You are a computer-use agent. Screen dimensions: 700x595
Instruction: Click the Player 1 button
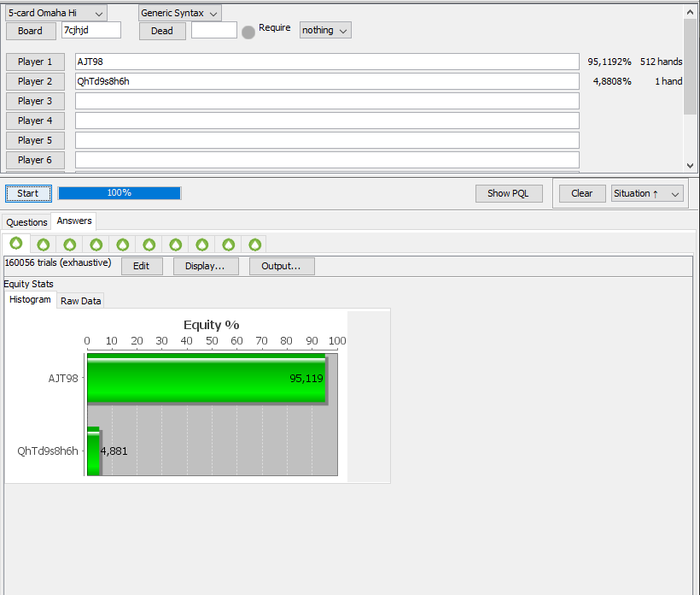[x=35, y=62]
